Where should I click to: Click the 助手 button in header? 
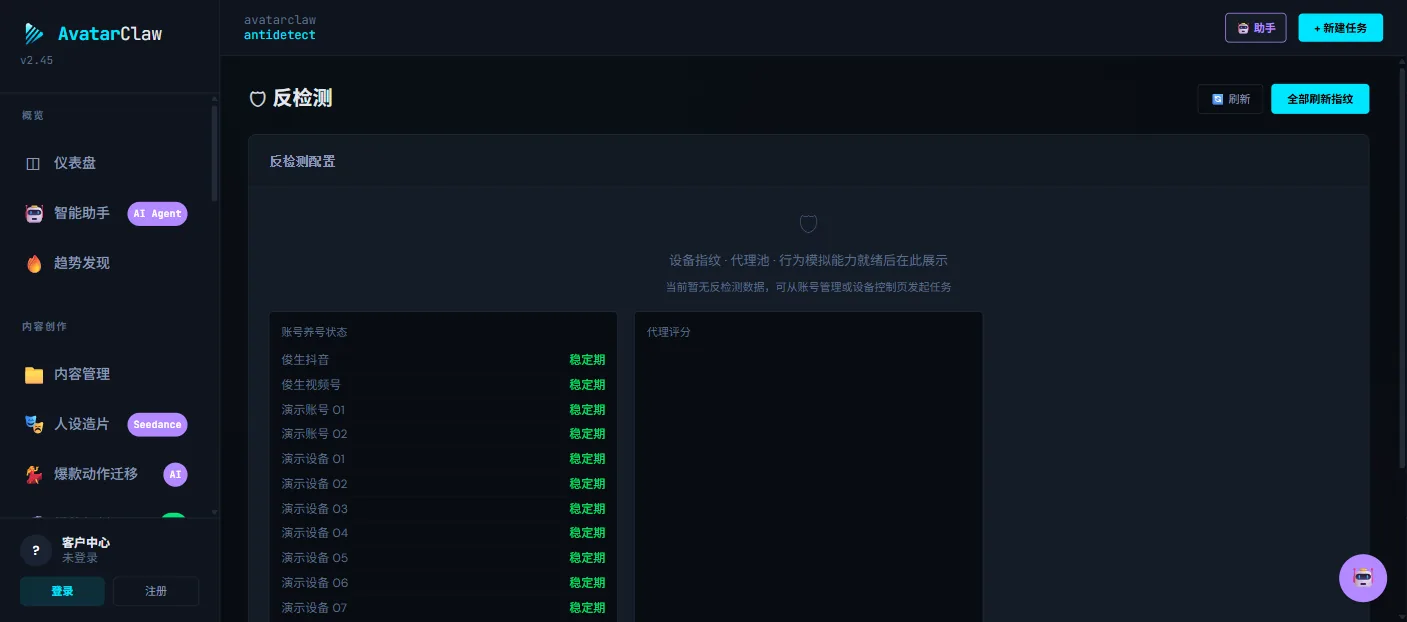1255,28
